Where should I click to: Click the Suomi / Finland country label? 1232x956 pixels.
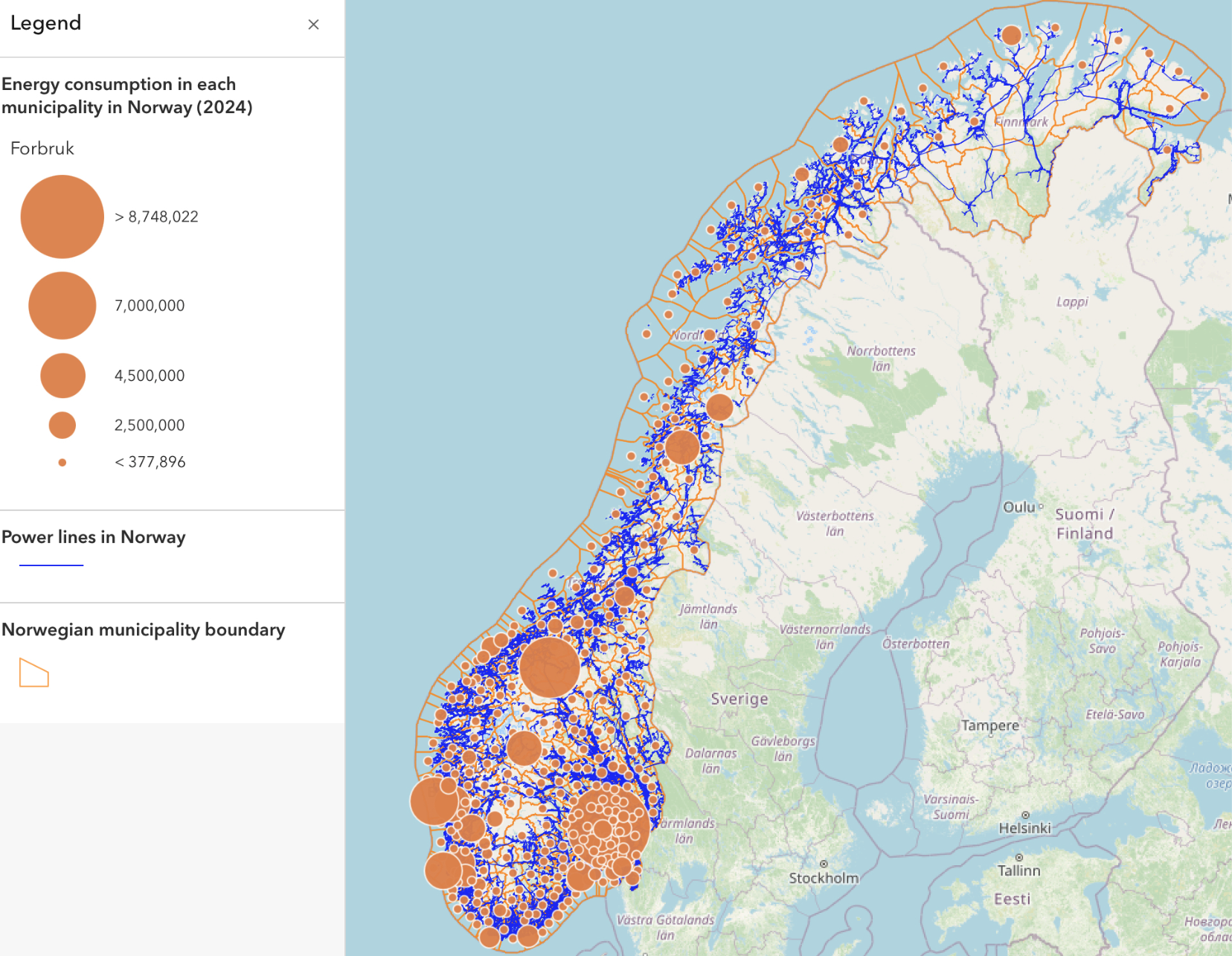click(1085, 524)
